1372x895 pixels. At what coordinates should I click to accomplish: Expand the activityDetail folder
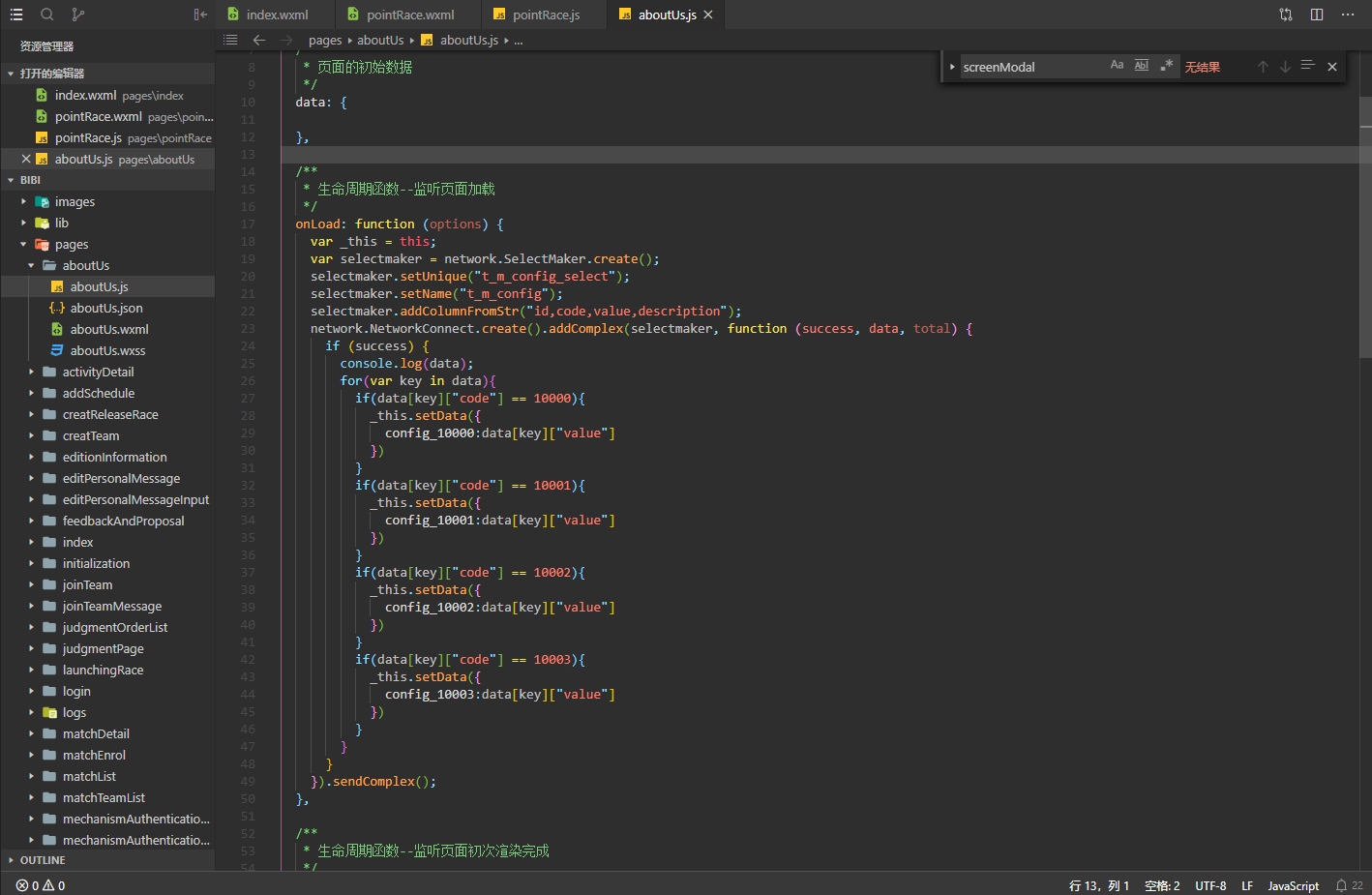pyautogui.click(x=31, y=372)
